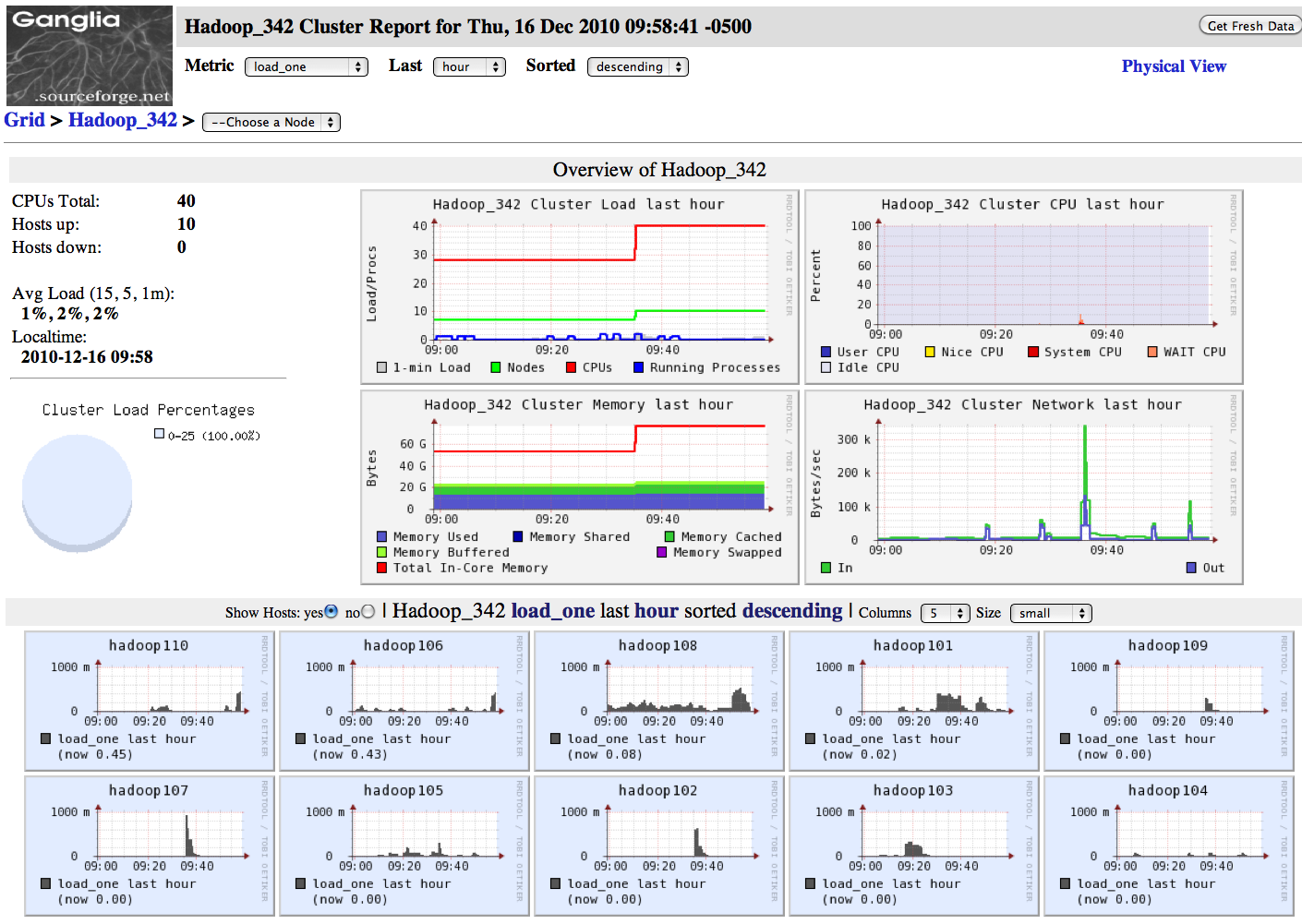This screenshot has width=1302, height=924.
Task: Open the Cluster Load last hour graph
Action: coord(579,287)
